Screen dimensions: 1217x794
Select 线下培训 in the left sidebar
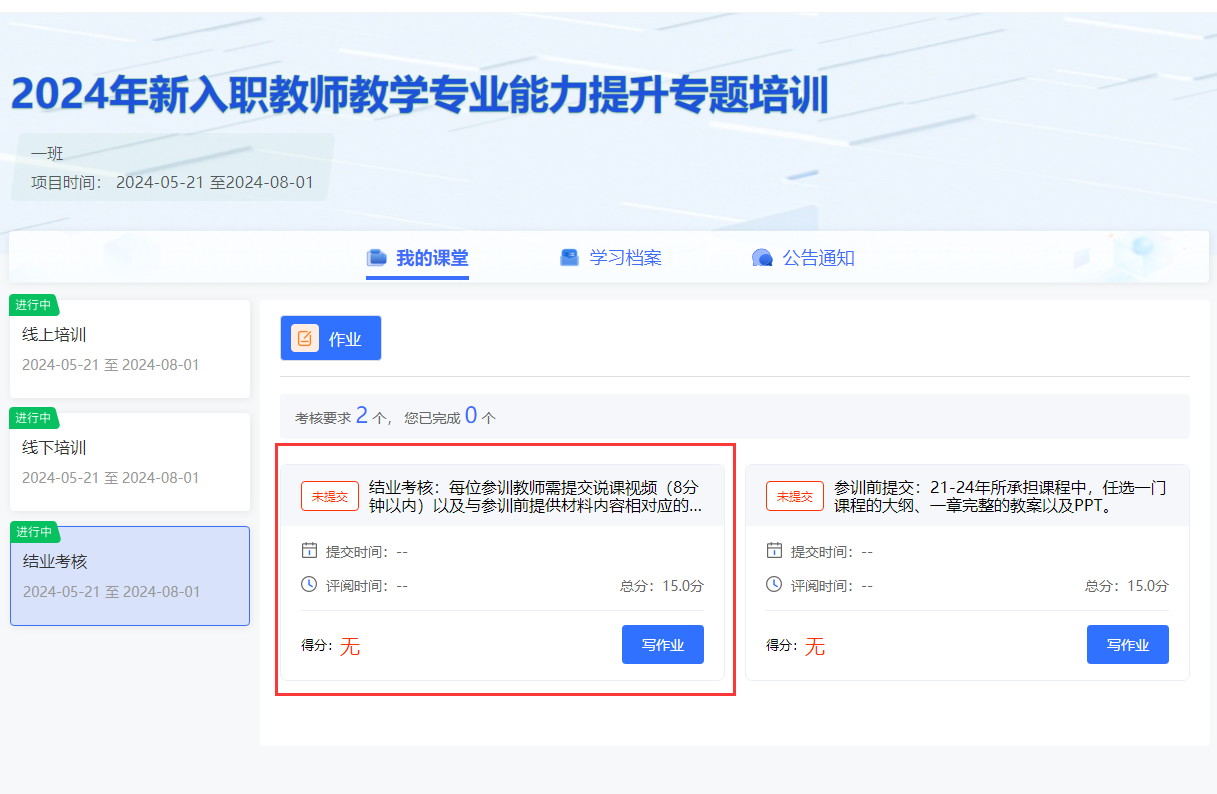(130, 462)
